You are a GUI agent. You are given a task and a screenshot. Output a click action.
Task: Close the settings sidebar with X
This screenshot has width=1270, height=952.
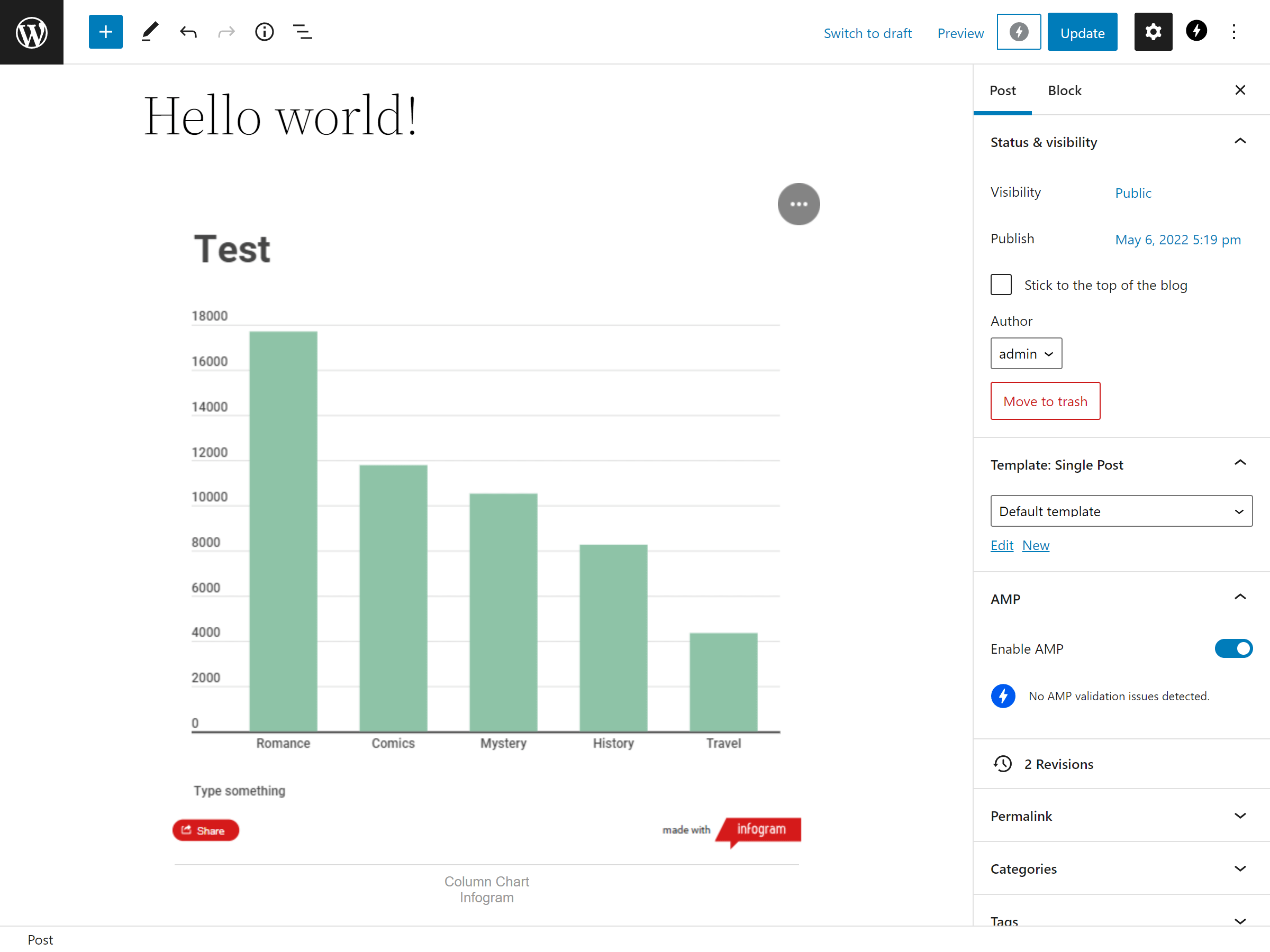pos(1240,90)
